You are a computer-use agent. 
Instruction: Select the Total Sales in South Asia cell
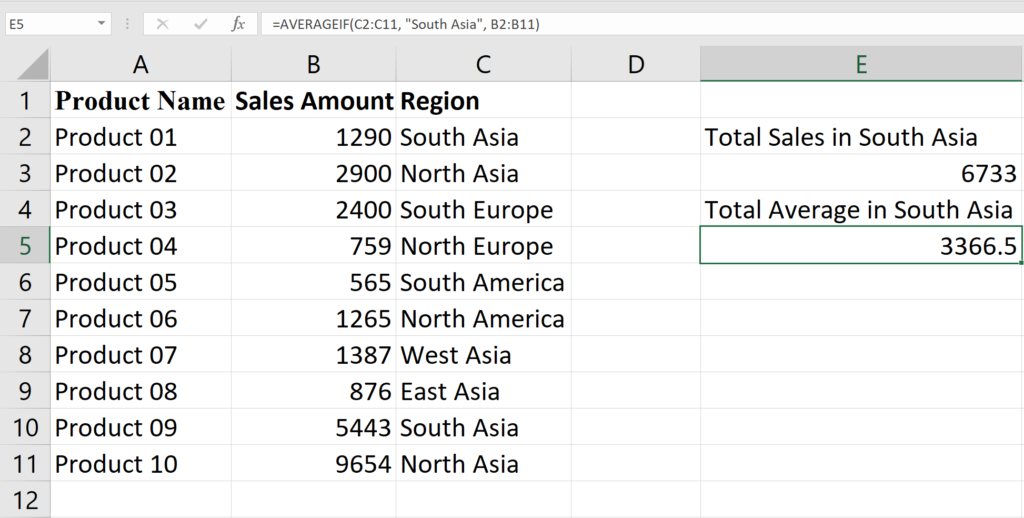(861, 137)
